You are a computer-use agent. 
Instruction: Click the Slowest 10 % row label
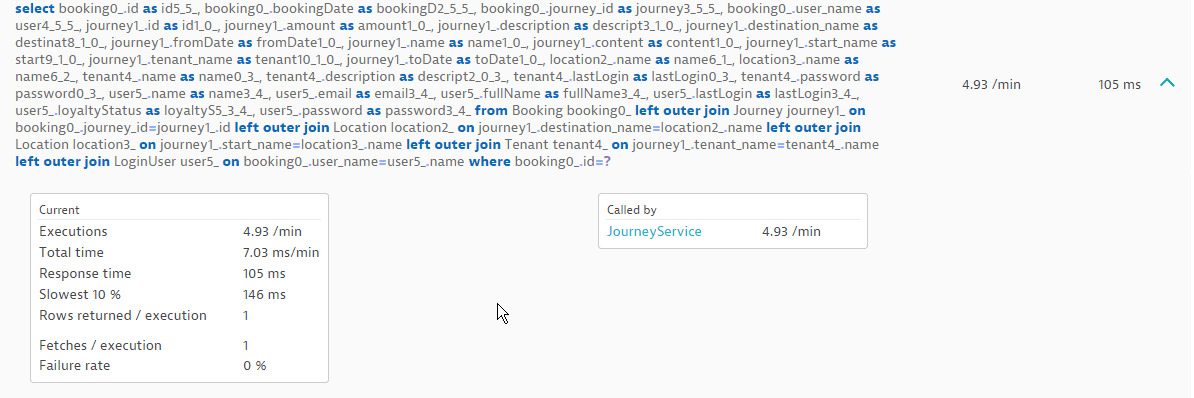click(x=79, y=295)
